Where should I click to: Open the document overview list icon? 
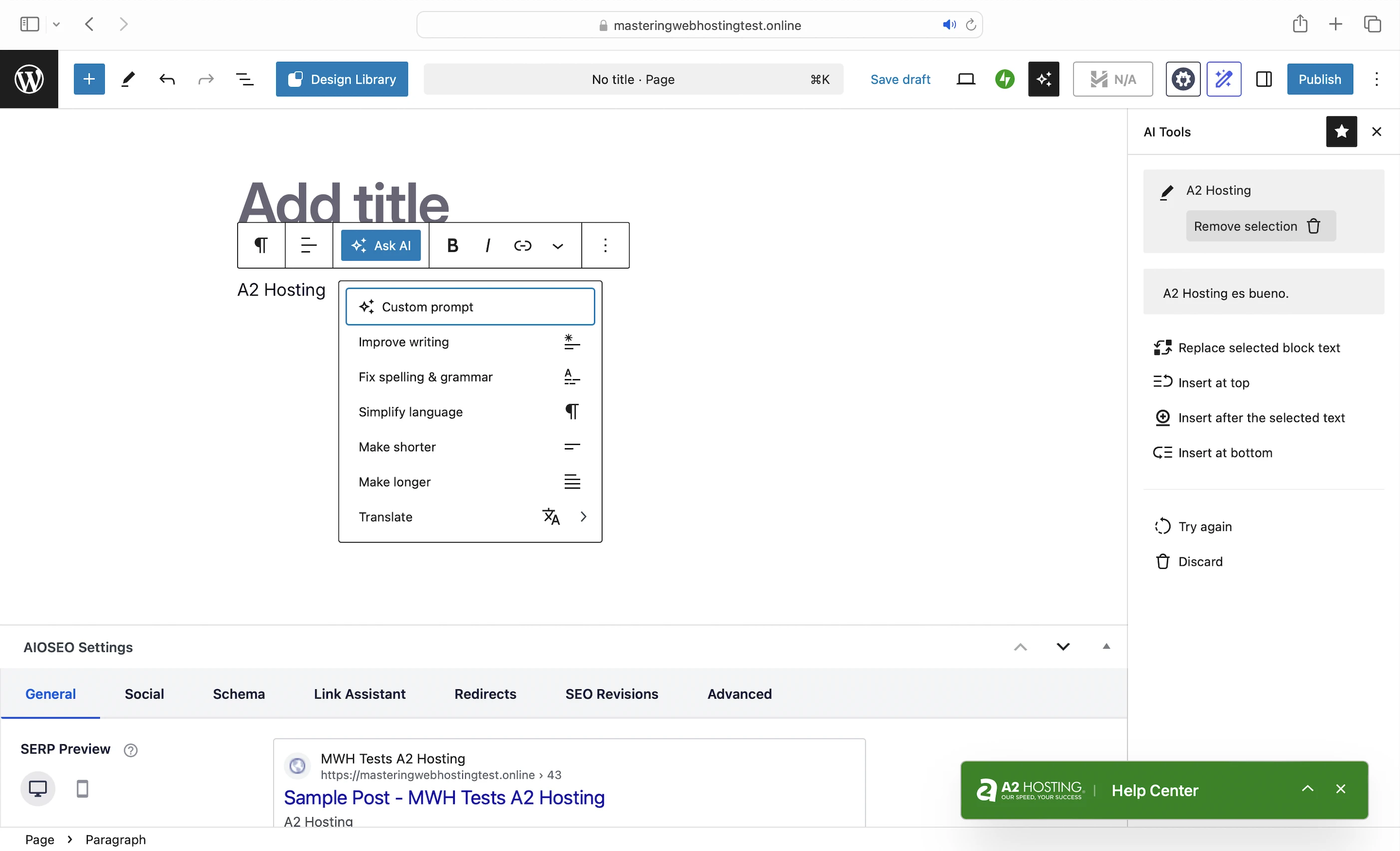point(244,79)
